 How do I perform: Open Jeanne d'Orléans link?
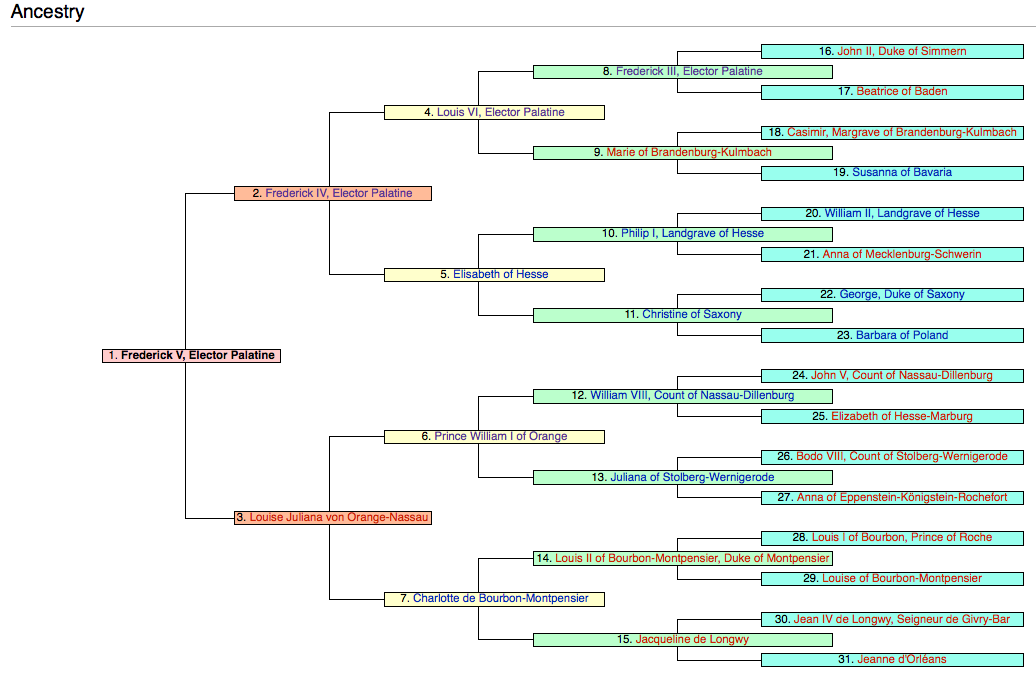(x=901, y=659)
